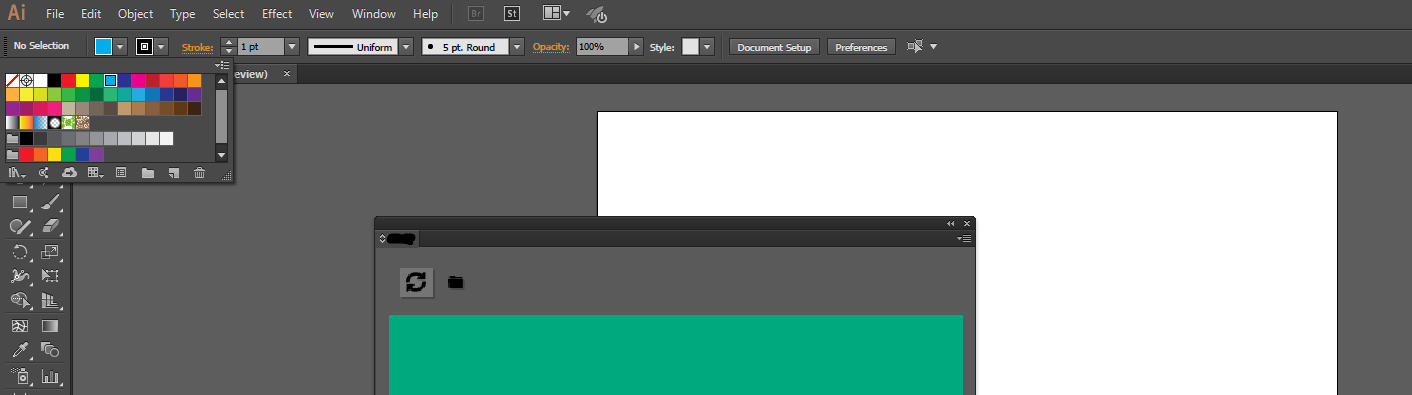
Task: Expand the Opacity slider arrow
Action: click(x=636, y=47)
